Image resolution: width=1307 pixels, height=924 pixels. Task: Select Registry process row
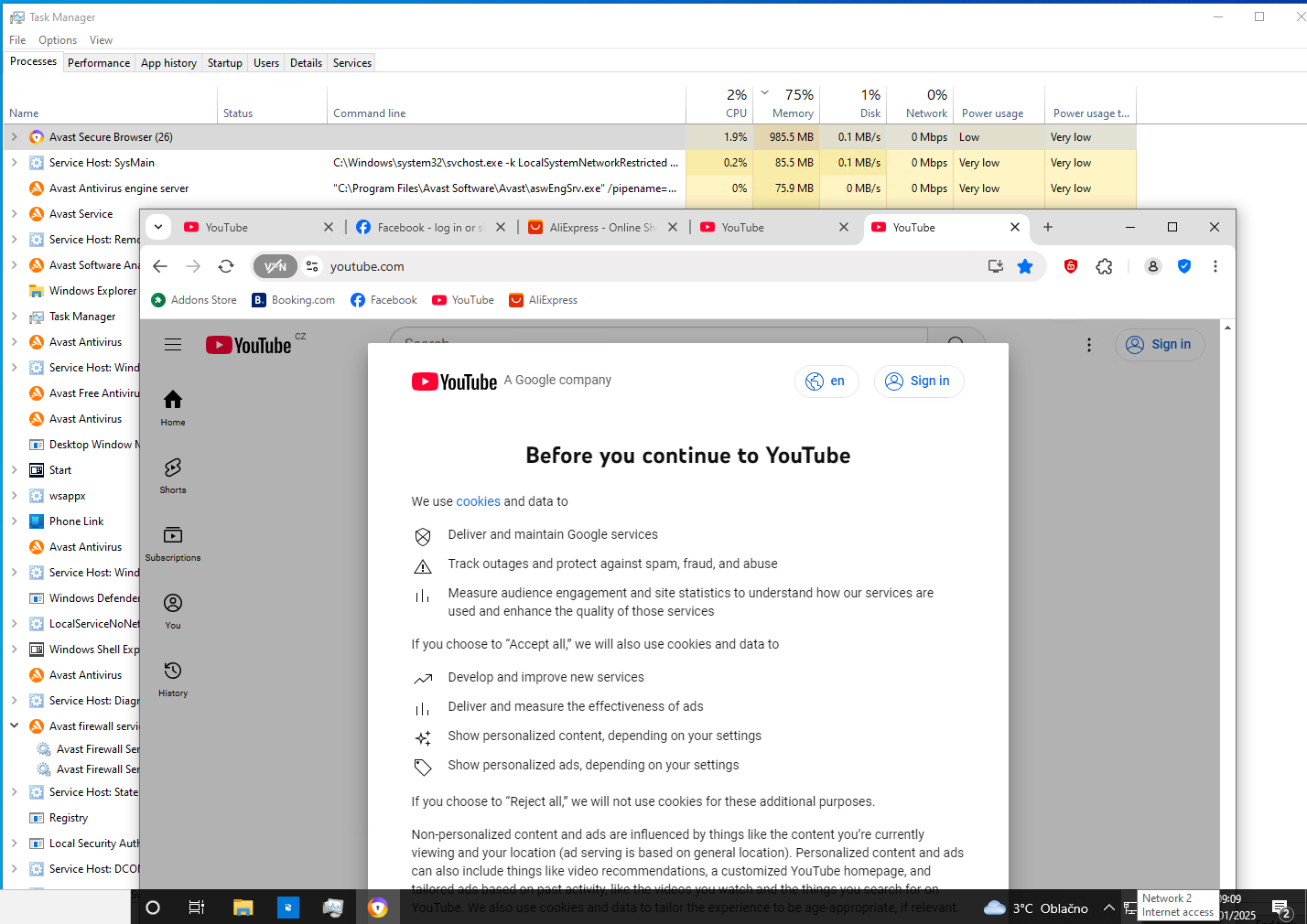pos(71,818)
